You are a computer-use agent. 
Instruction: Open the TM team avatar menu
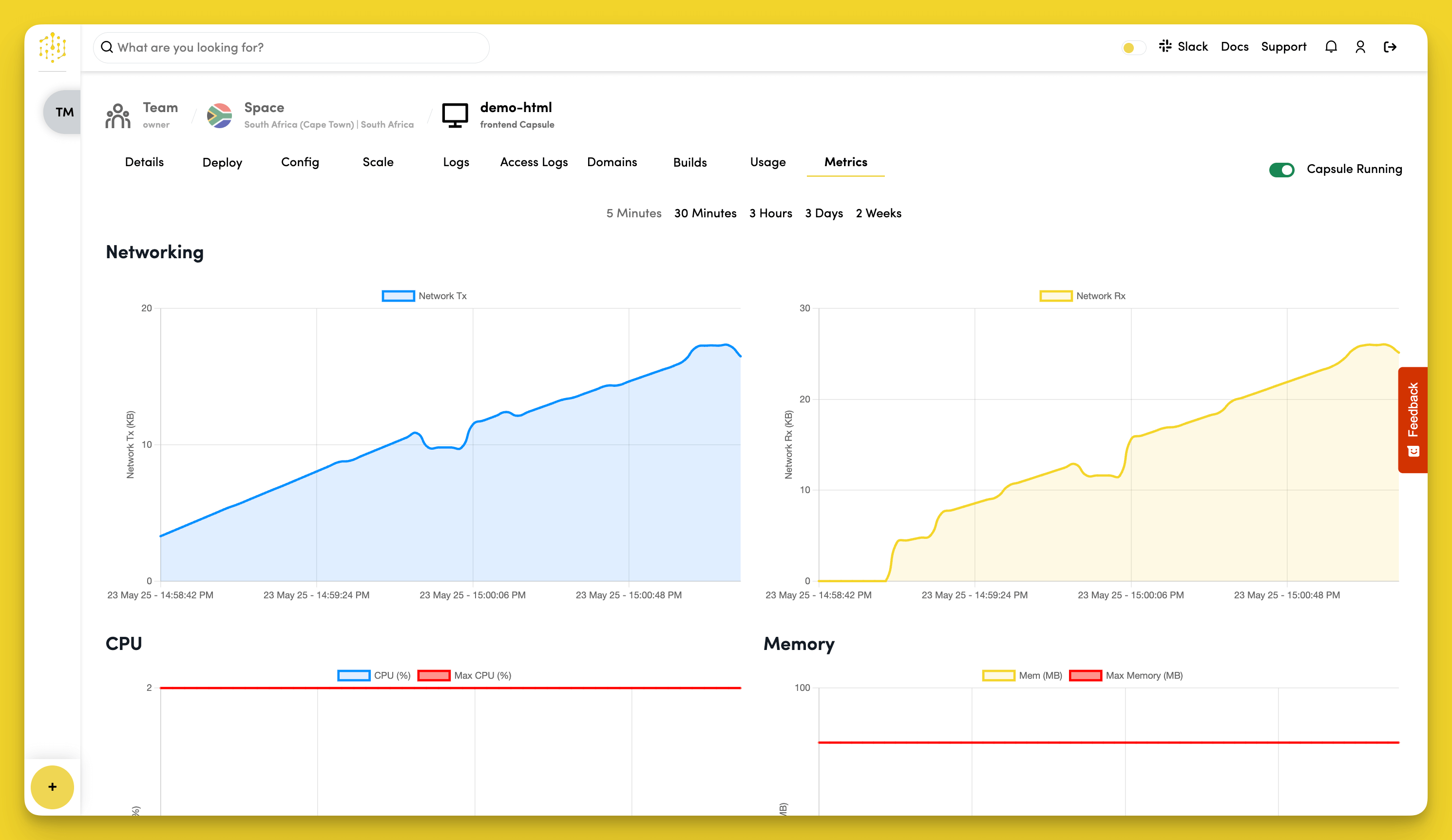pyautogui.click(x=64, y=113)
